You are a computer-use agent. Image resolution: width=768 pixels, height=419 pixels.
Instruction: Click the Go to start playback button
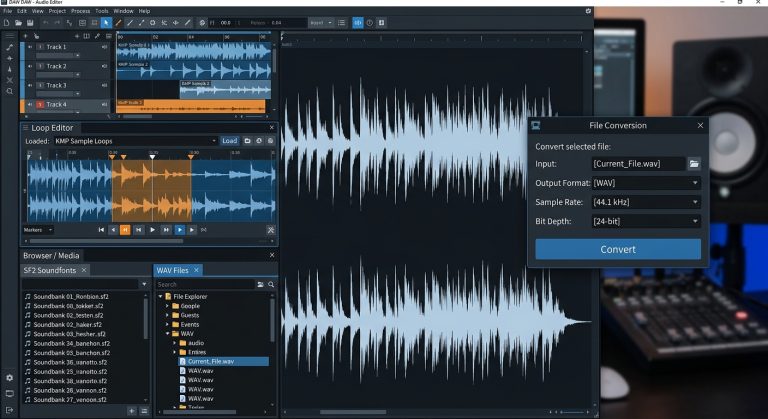pos(101,229)
